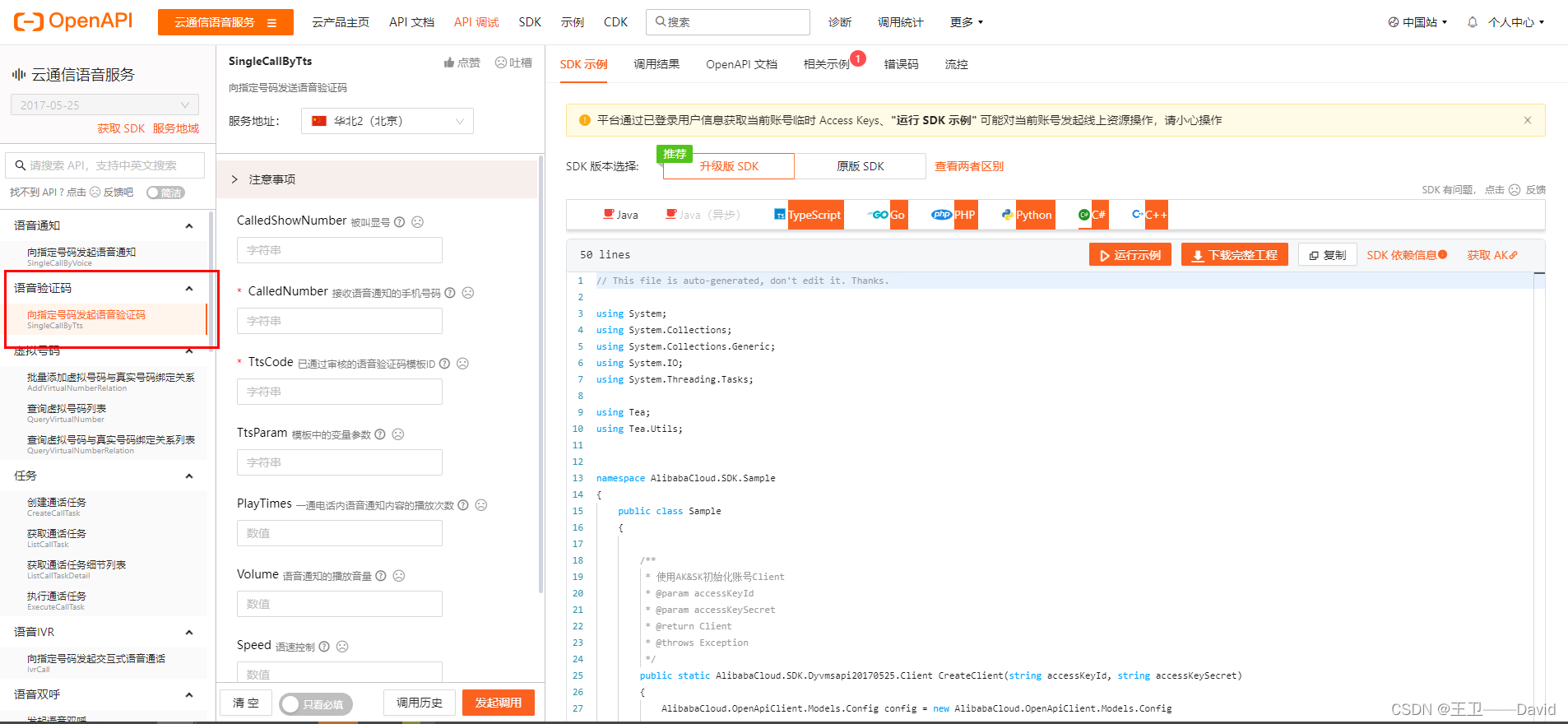Open the 2017-05-25 version dropdown
Screen dimensions: 1568x724
point(104,105)
